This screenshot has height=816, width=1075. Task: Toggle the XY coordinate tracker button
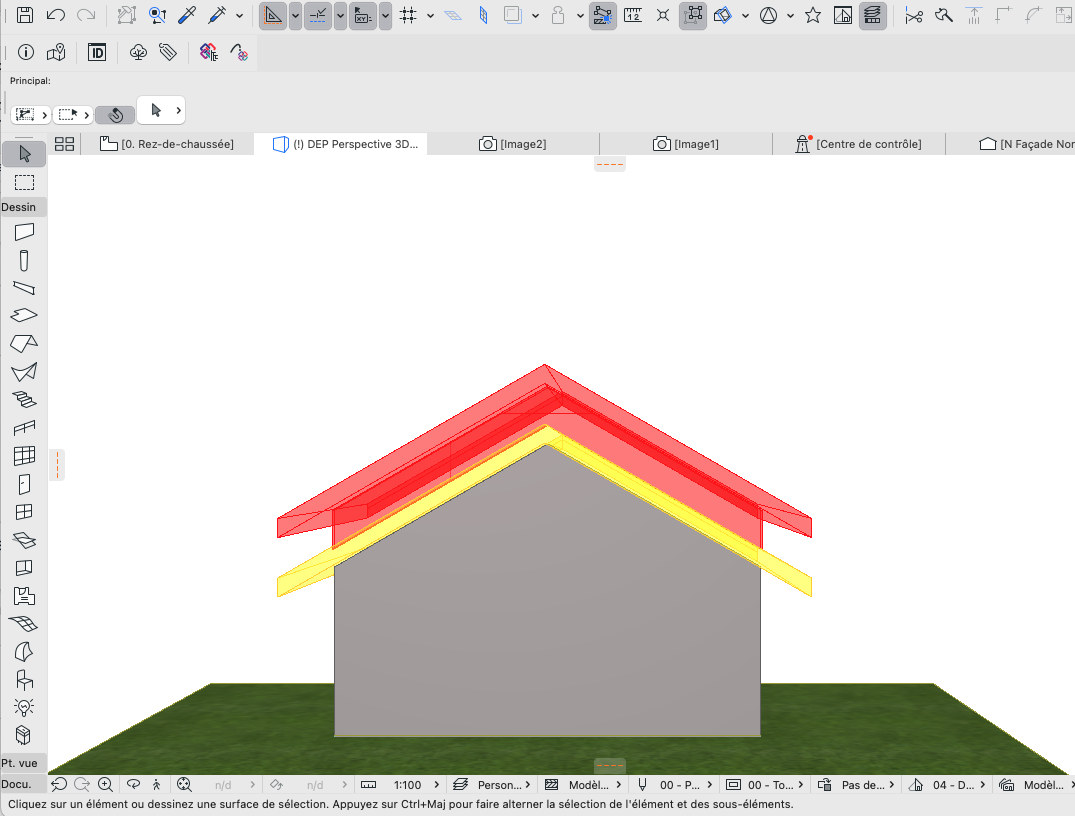(363, 16)
